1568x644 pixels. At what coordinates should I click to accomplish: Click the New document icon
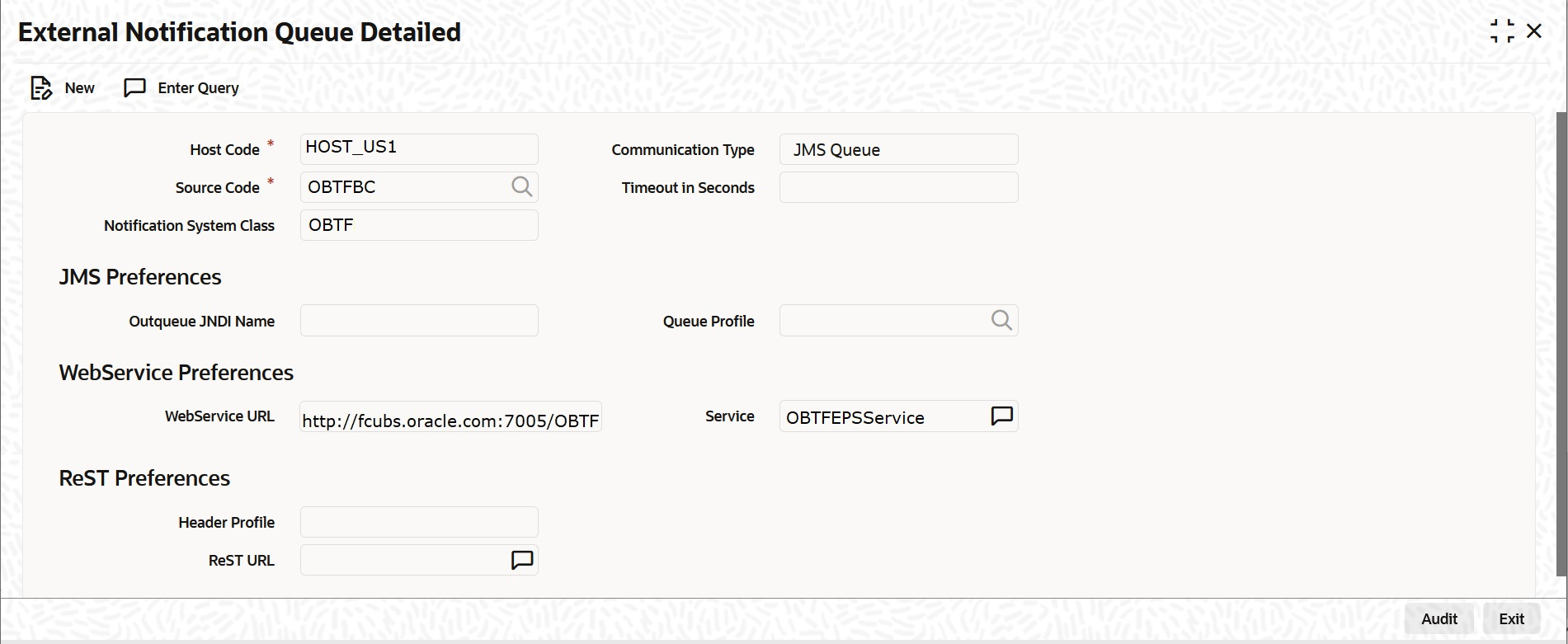(x=41, y=88)
